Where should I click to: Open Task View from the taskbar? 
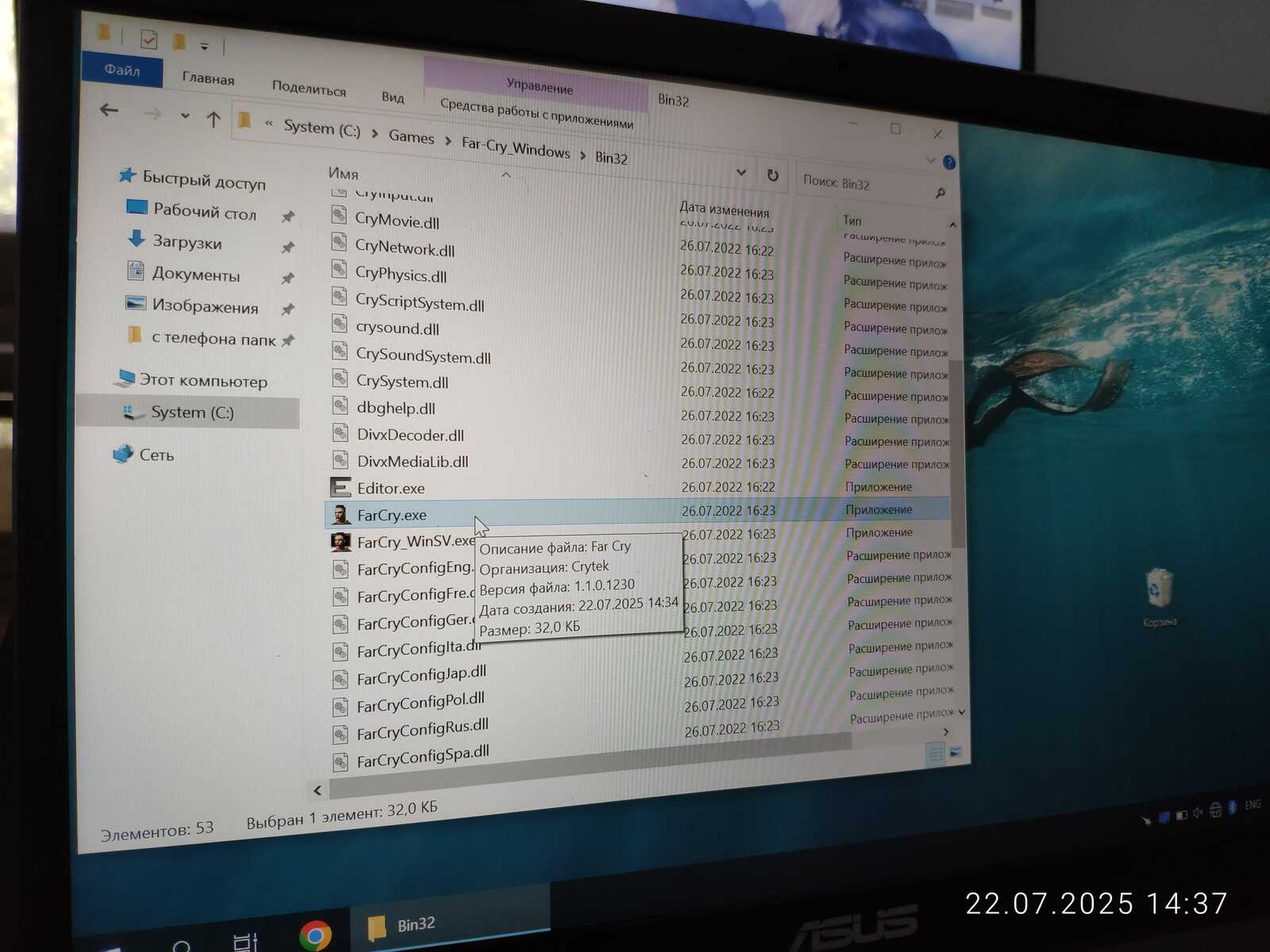click(245, 942)
